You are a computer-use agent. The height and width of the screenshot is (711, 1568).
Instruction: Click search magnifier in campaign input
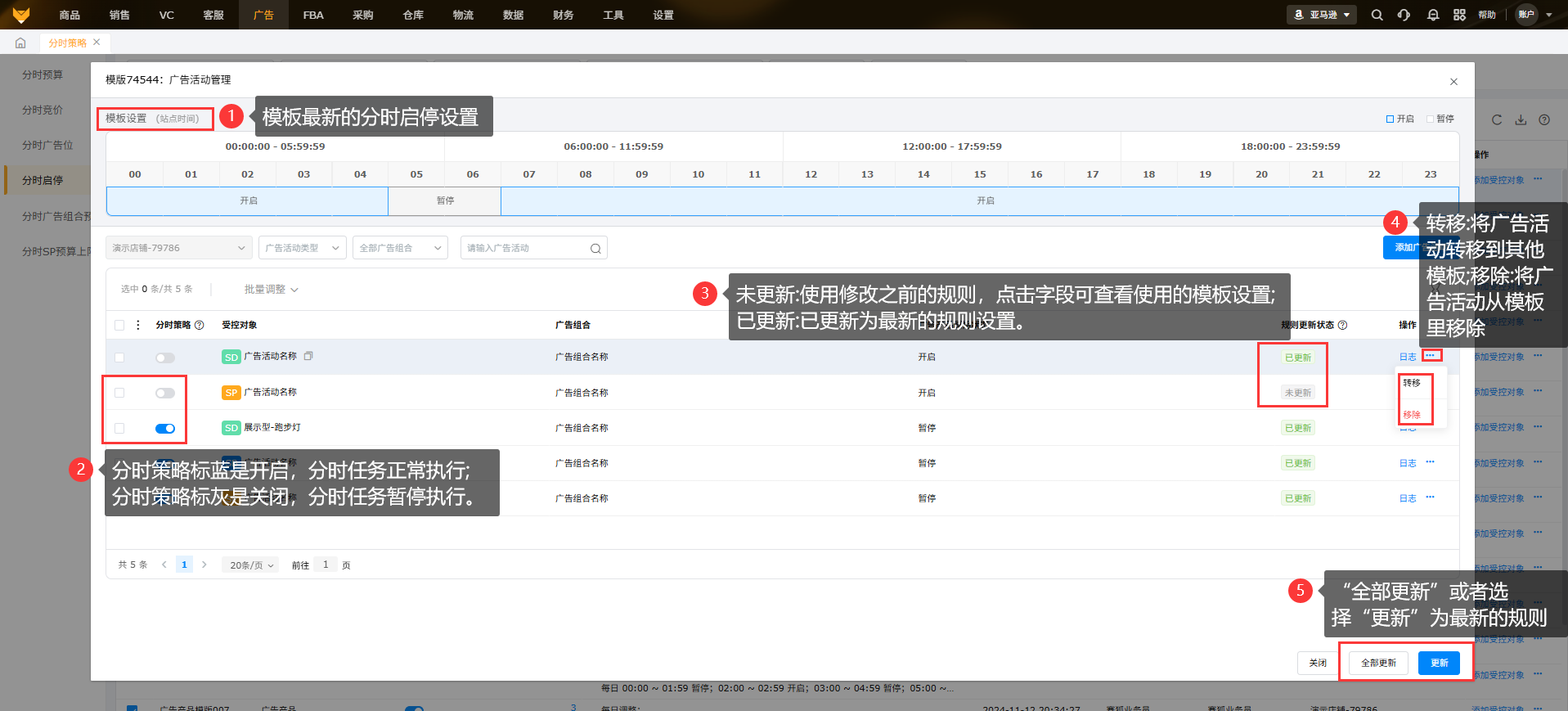(595, 249)
